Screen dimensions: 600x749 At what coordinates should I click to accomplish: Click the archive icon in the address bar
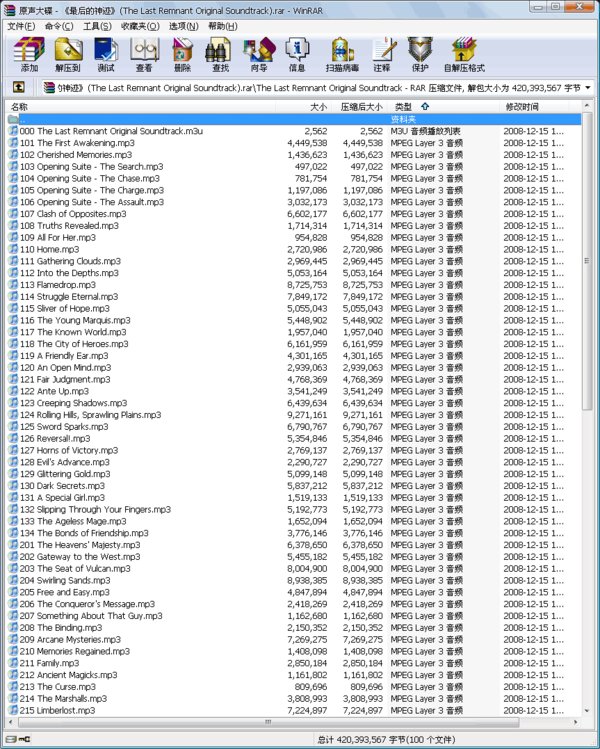(x=49, y=87)
